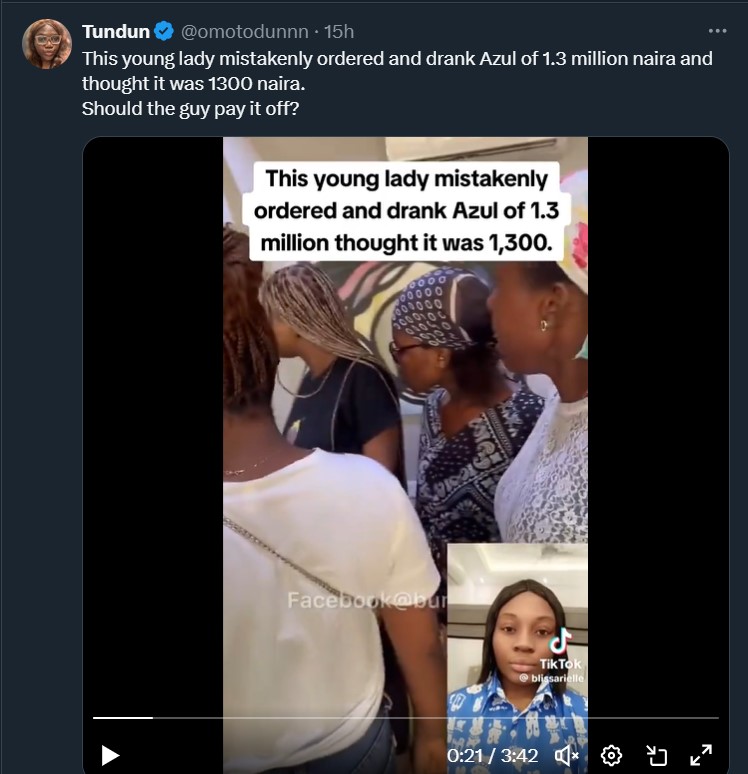Open the three-dot more options menu
The image size is (748, 774).
click(x=717, y=31)
